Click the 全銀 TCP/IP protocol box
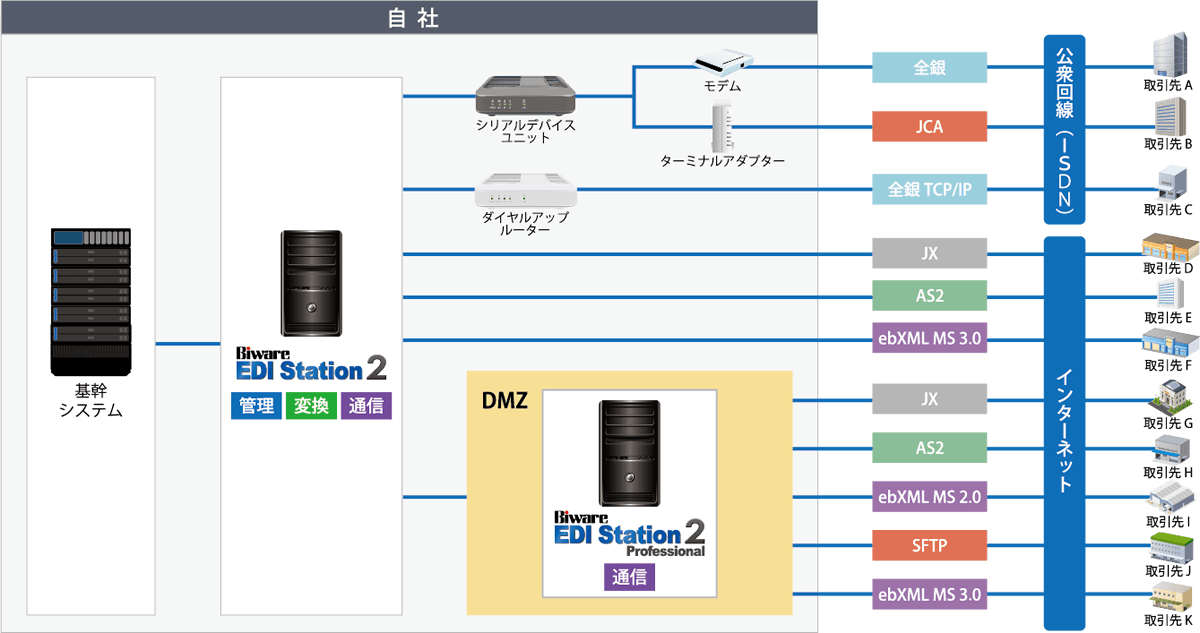 pyautogui.click(x=930, y=189)
